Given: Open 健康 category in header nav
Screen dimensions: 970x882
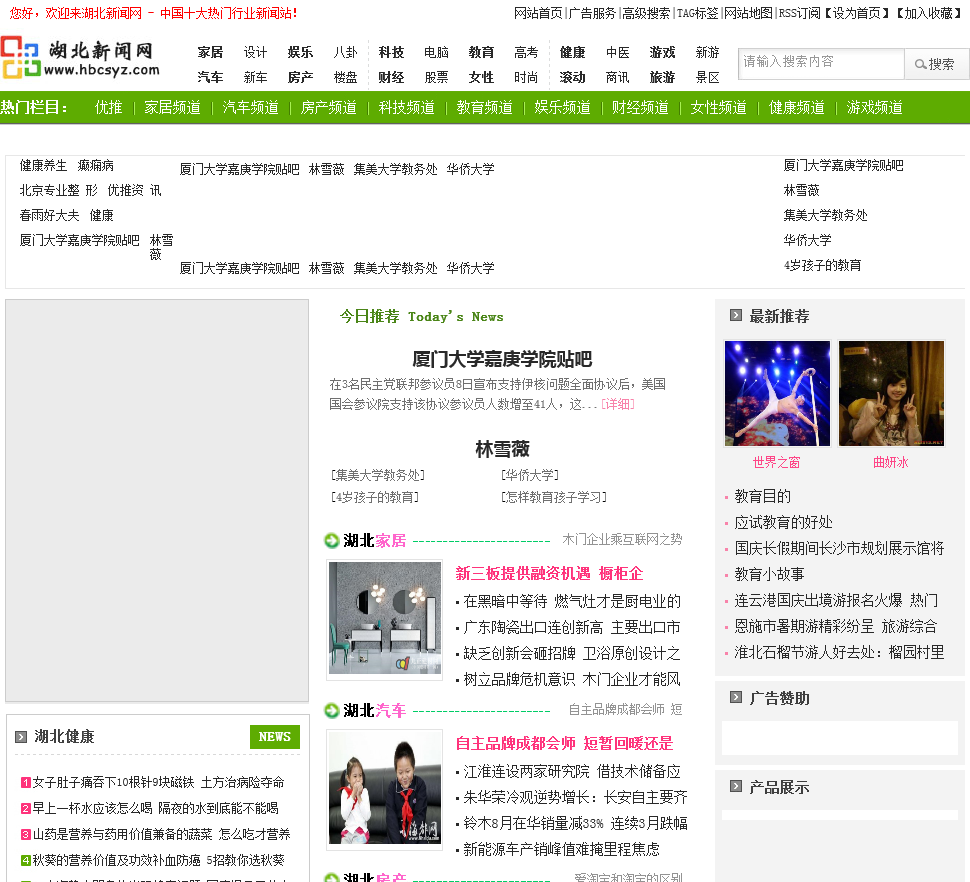Looking at the screenshot, I should tap(572, 52).
